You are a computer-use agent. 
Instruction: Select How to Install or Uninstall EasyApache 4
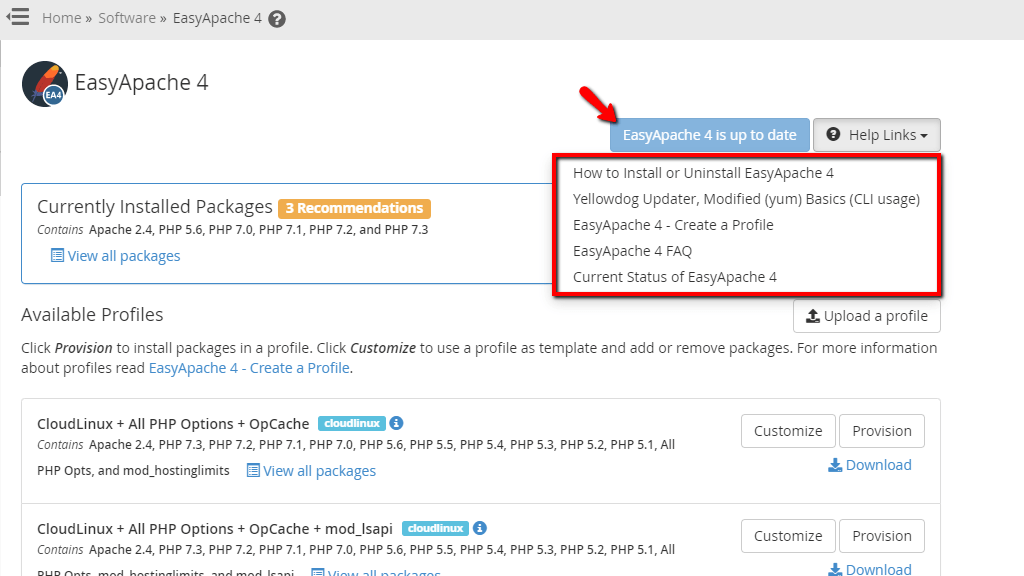point(703,173)
